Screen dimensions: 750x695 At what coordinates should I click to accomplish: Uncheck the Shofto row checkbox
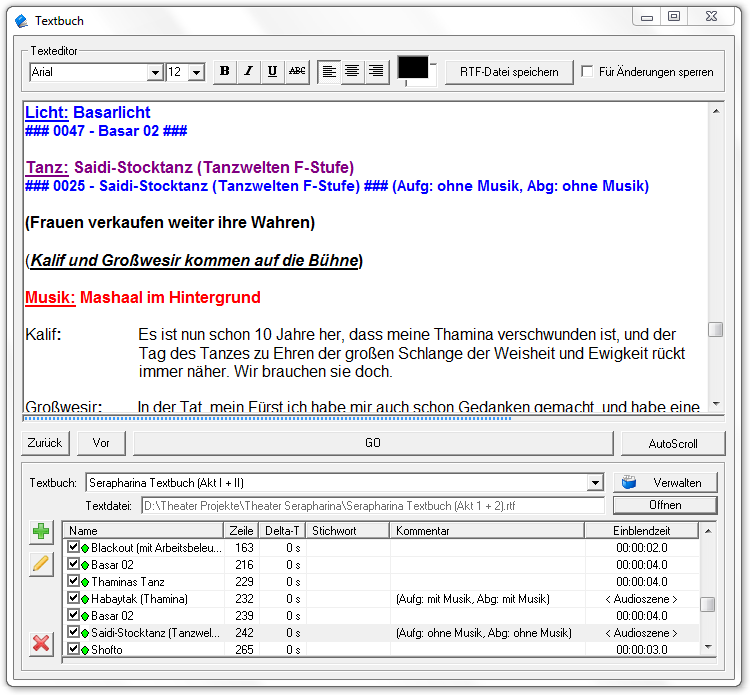(73, 650)
